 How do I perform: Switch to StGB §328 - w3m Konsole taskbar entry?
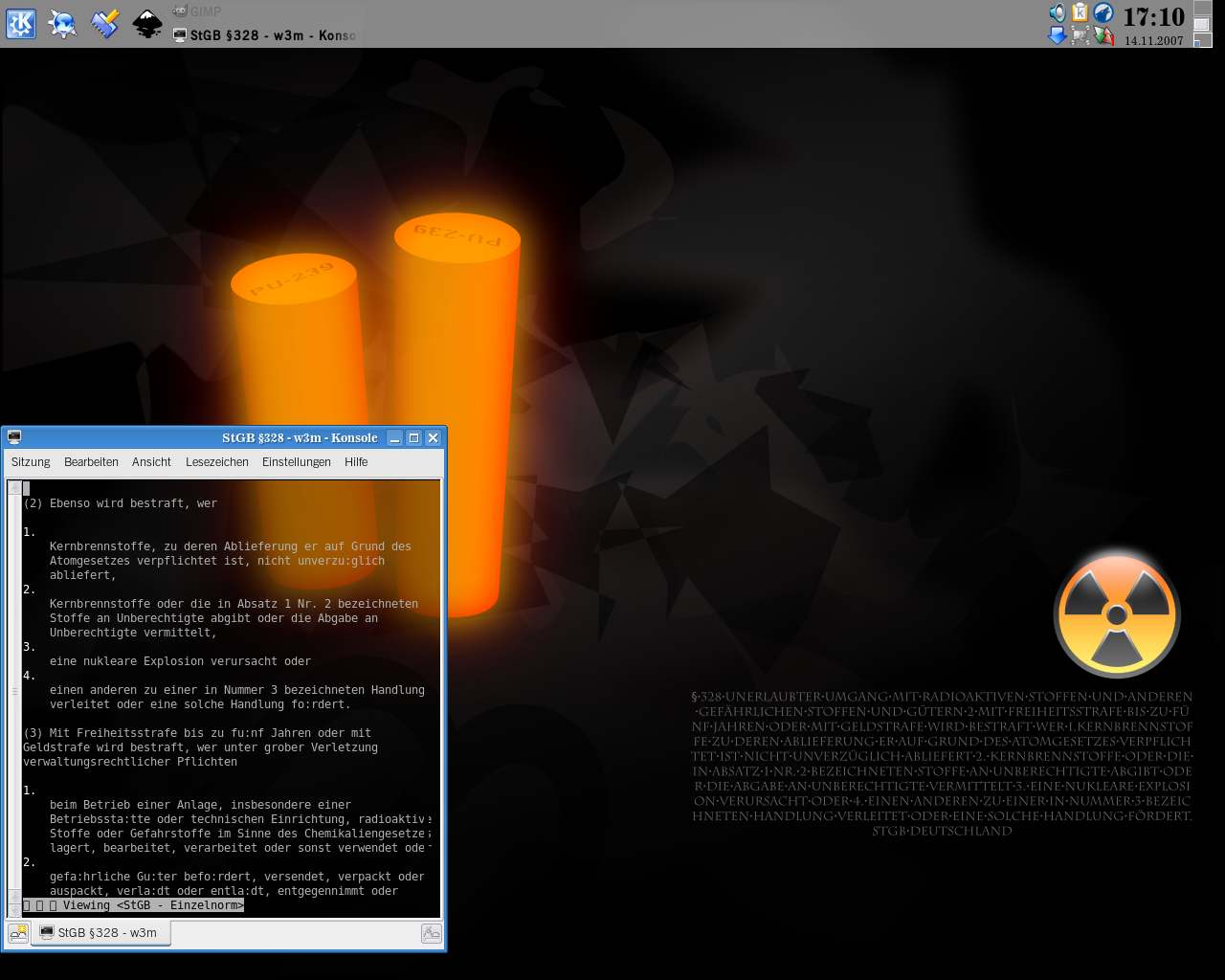pos(265,35)
